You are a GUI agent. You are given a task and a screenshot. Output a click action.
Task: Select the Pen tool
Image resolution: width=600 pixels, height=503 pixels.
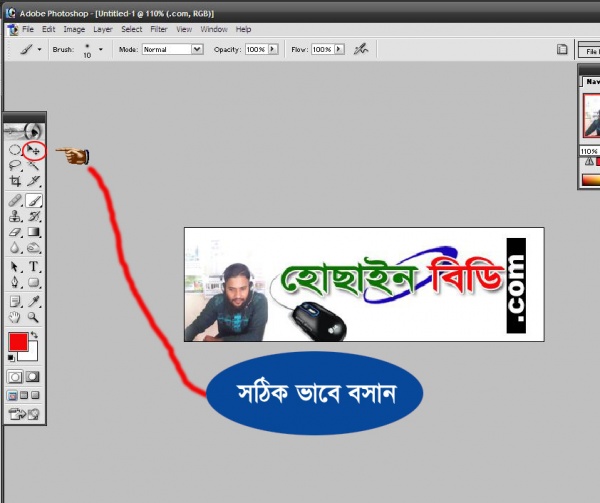tap(15, 282)
